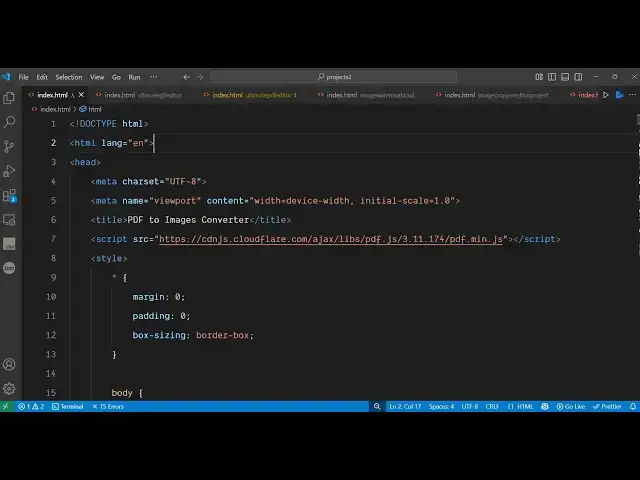Screen dimensions: 640x480
Task: Open the Selection menu
Action: tap(69, 77)
